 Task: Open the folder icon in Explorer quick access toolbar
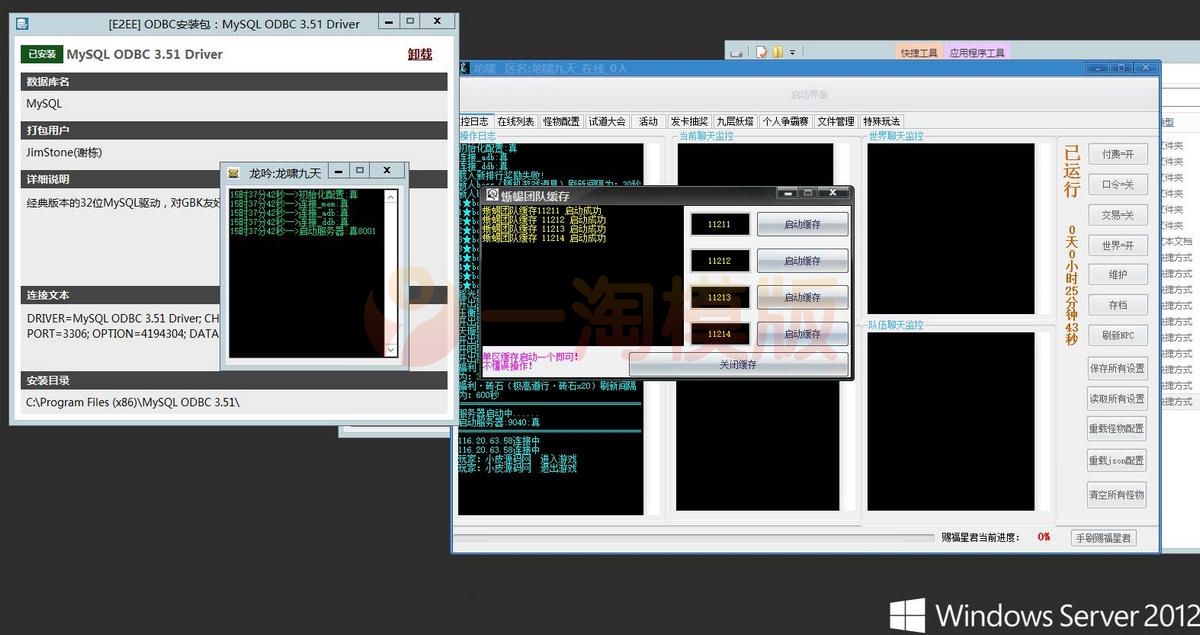(777, 51)
